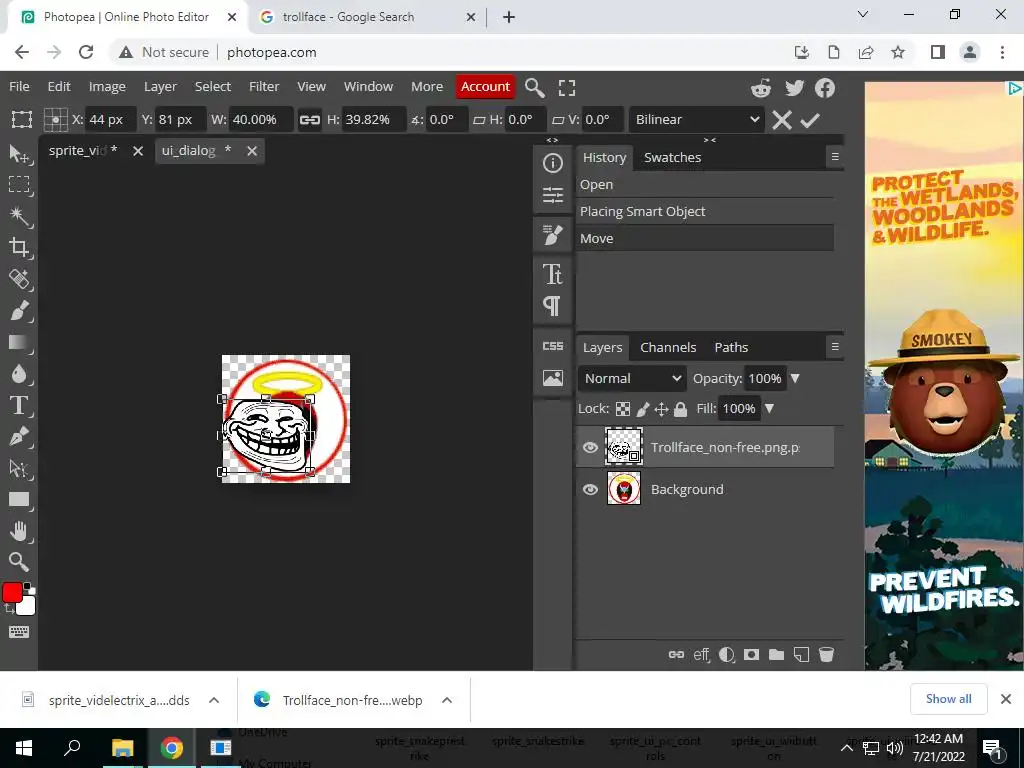Open the Layer menu
This screenshot has width=1024, height=768.
point(160,86)
